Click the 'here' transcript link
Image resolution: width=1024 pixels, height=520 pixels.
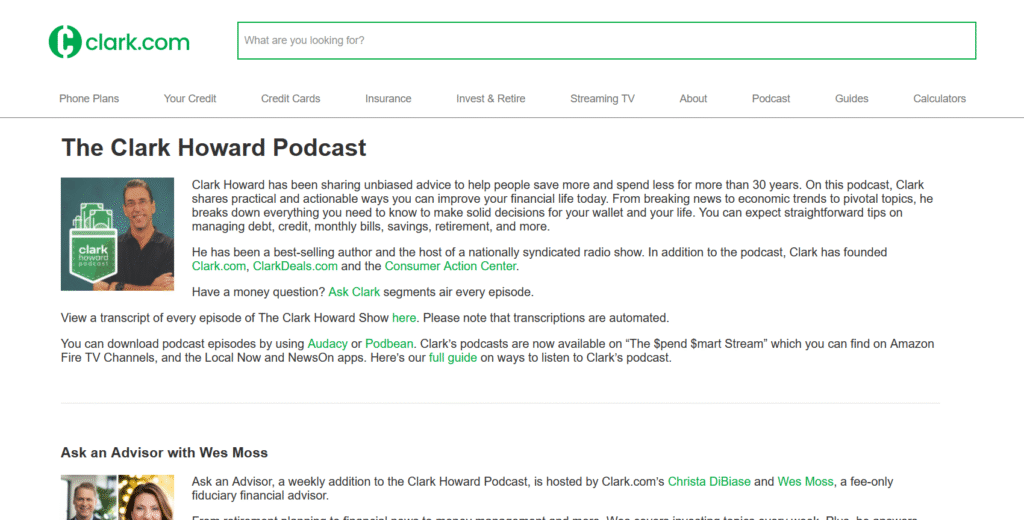tap(404, 318)
